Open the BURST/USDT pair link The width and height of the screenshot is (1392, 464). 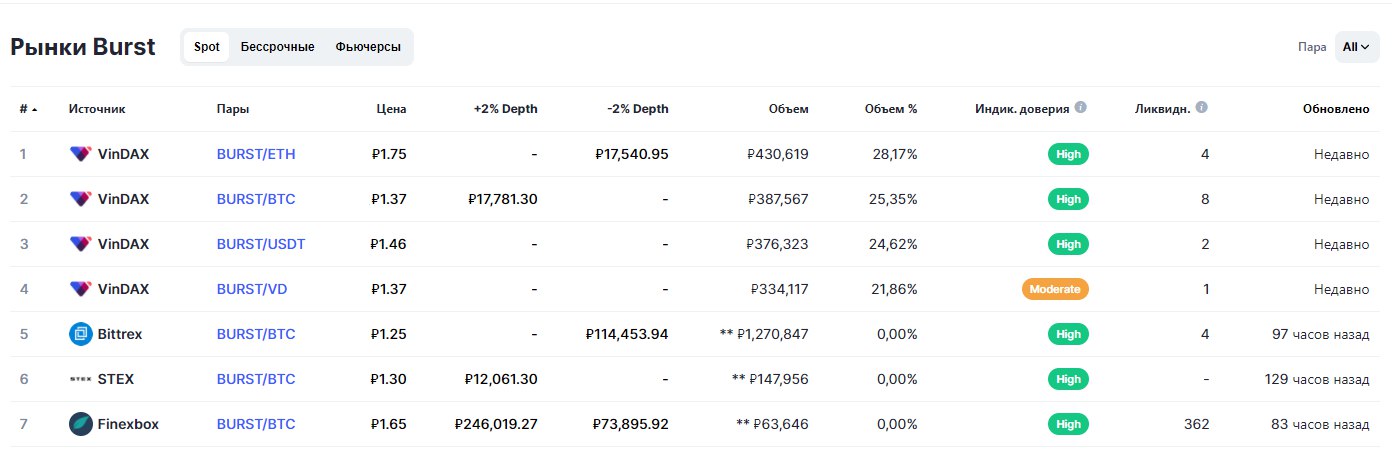[x=261, y=244]
